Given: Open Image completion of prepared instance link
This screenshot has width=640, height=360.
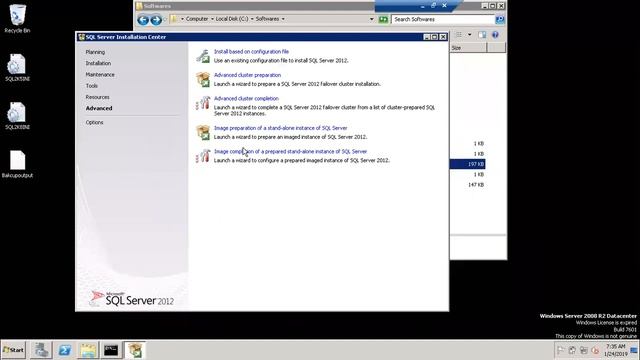Looking at the screenshot, I should (290, 151).
